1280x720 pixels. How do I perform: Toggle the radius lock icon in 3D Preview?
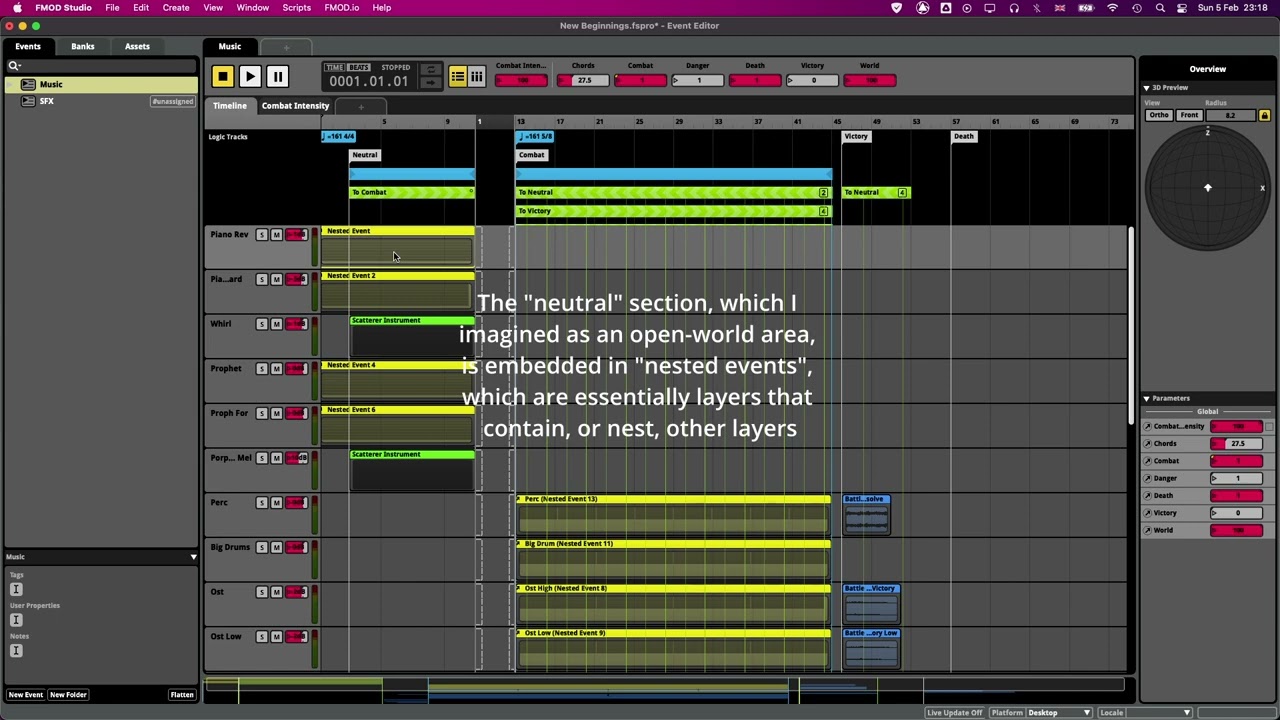pyautogui.click(x=1264, y=115)
